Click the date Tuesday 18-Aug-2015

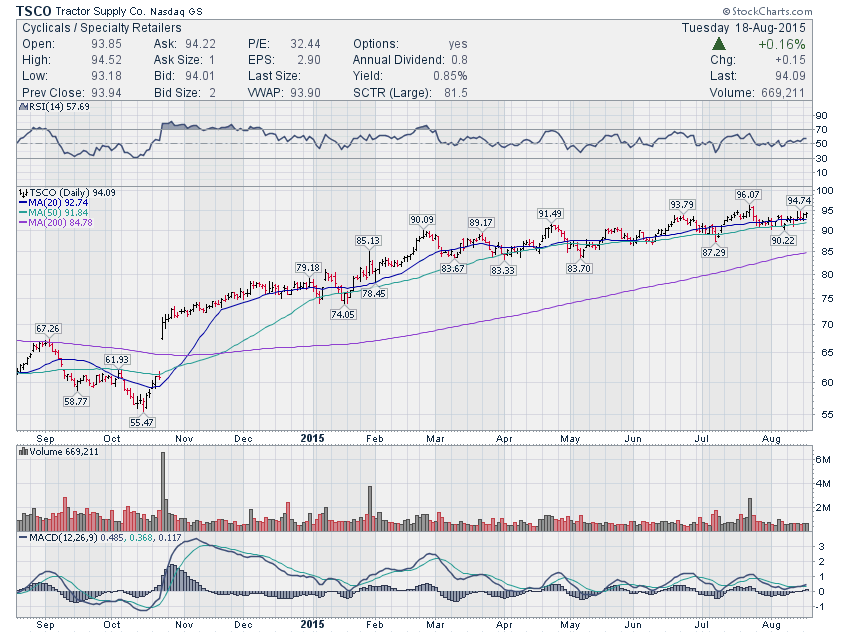[744, 28]
